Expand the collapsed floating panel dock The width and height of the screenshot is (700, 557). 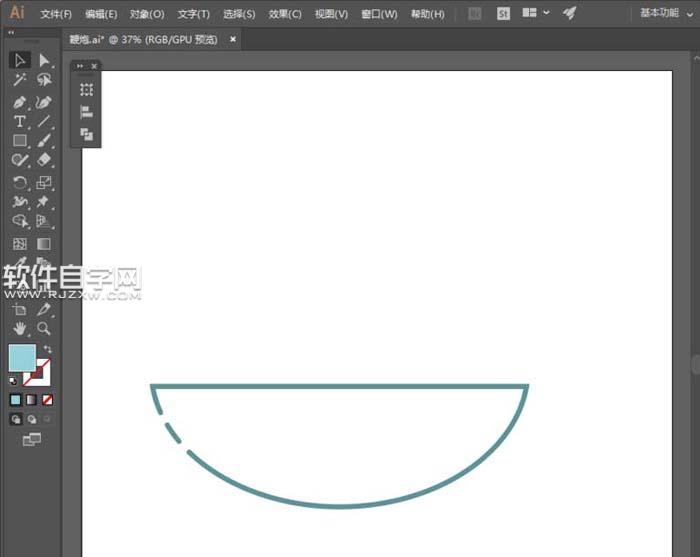[x=80, y=66]
